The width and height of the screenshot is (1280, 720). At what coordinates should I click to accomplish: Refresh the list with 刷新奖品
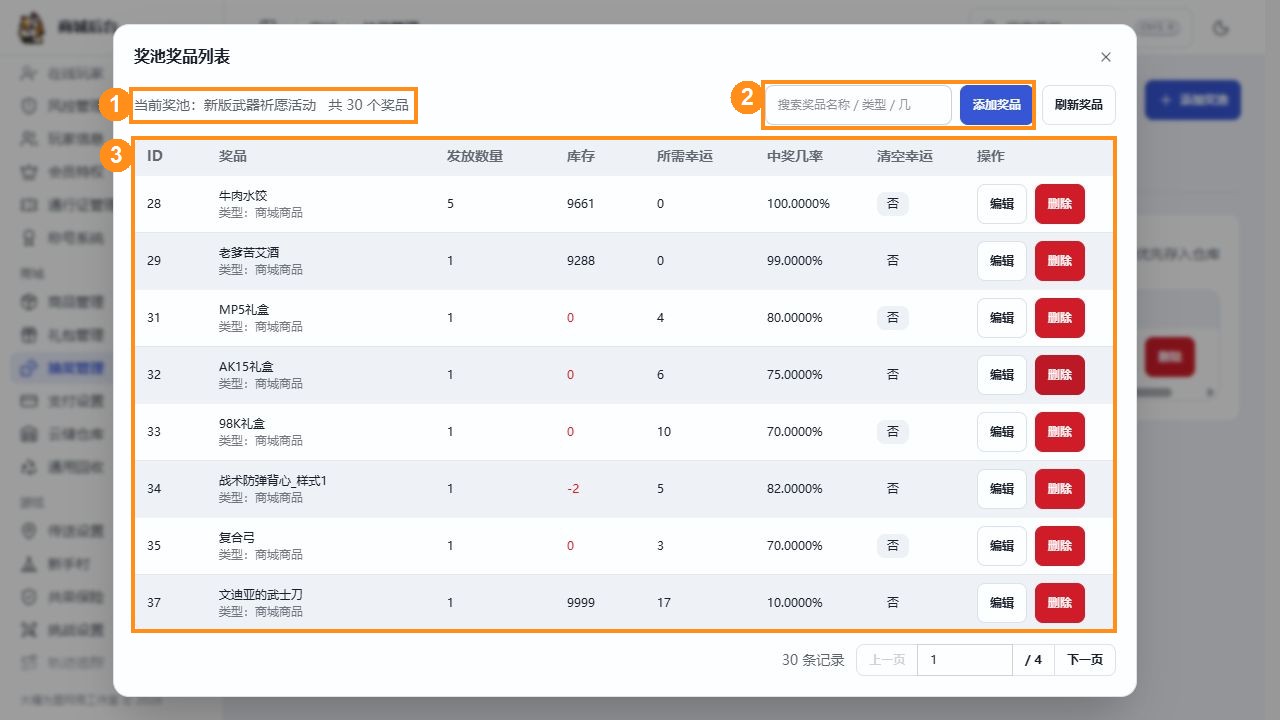1079,105
